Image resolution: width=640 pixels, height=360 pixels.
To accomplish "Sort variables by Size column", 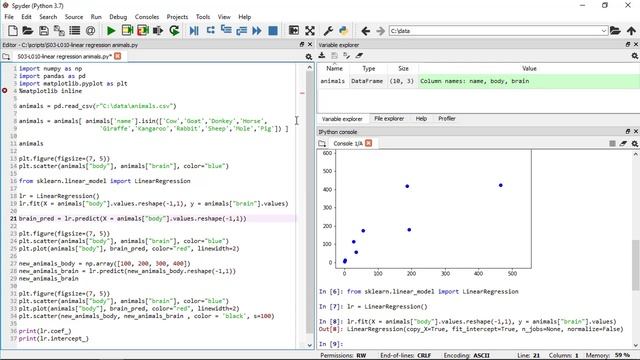I will 403,69.
